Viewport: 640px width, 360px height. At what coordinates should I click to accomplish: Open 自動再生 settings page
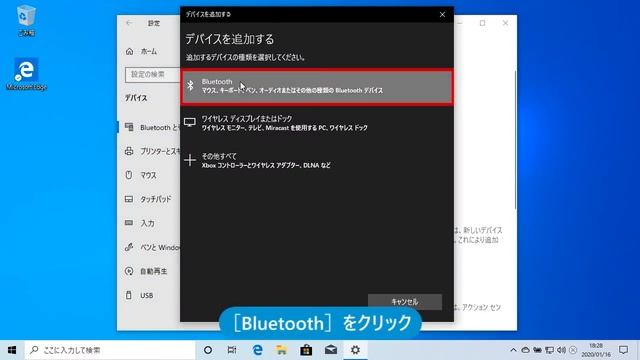point(149,271)
